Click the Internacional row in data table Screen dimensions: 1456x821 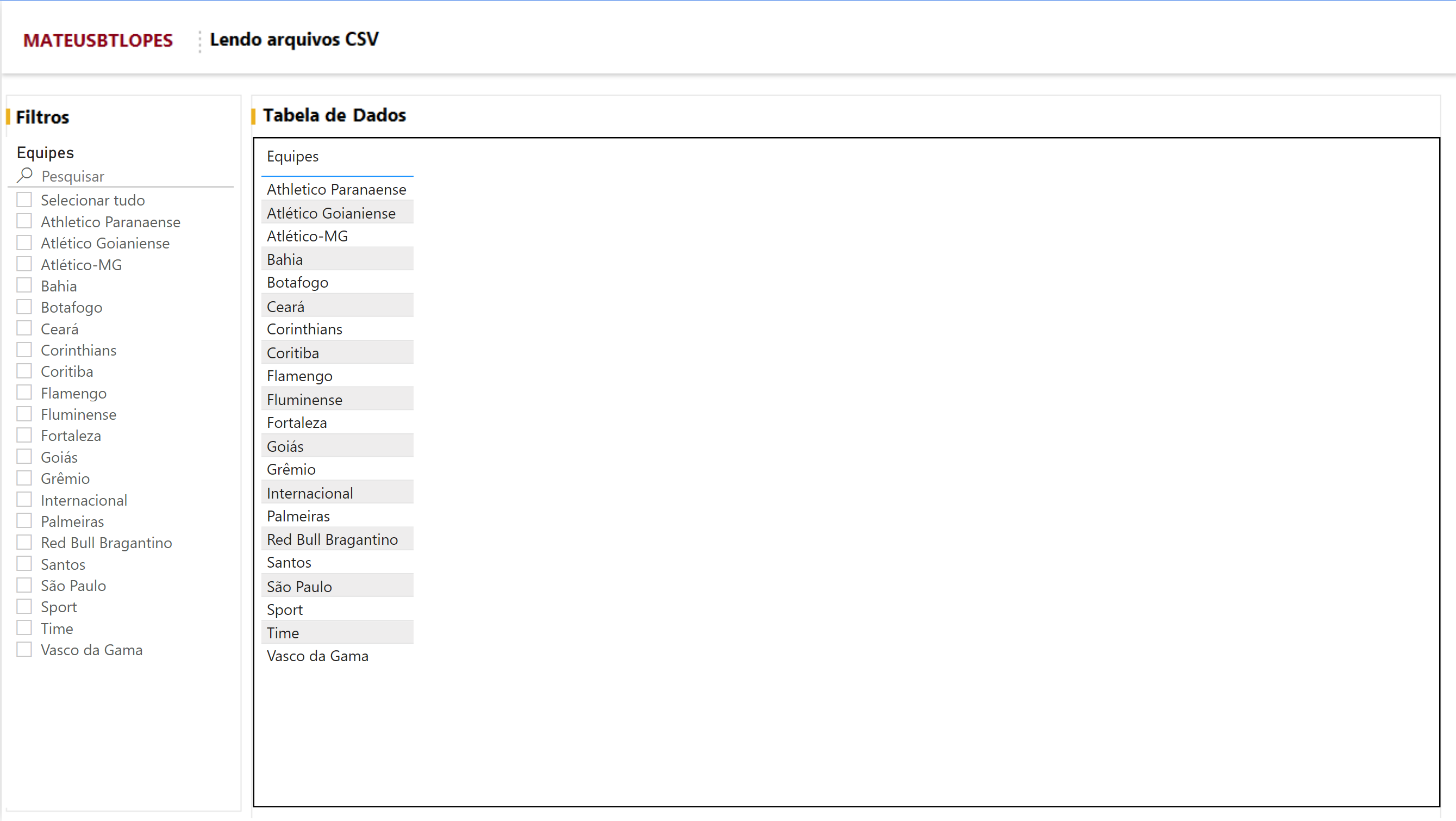(x=310, y=493)
